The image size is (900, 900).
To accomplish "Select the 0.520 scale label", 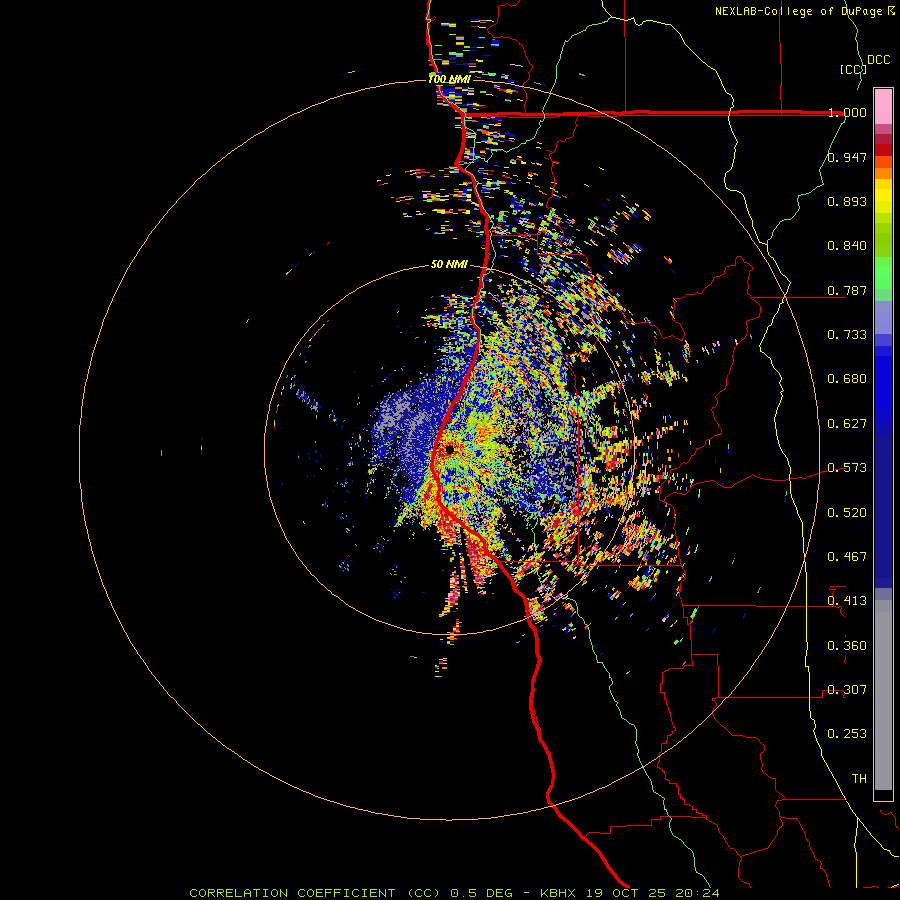I will coord(847,513).
